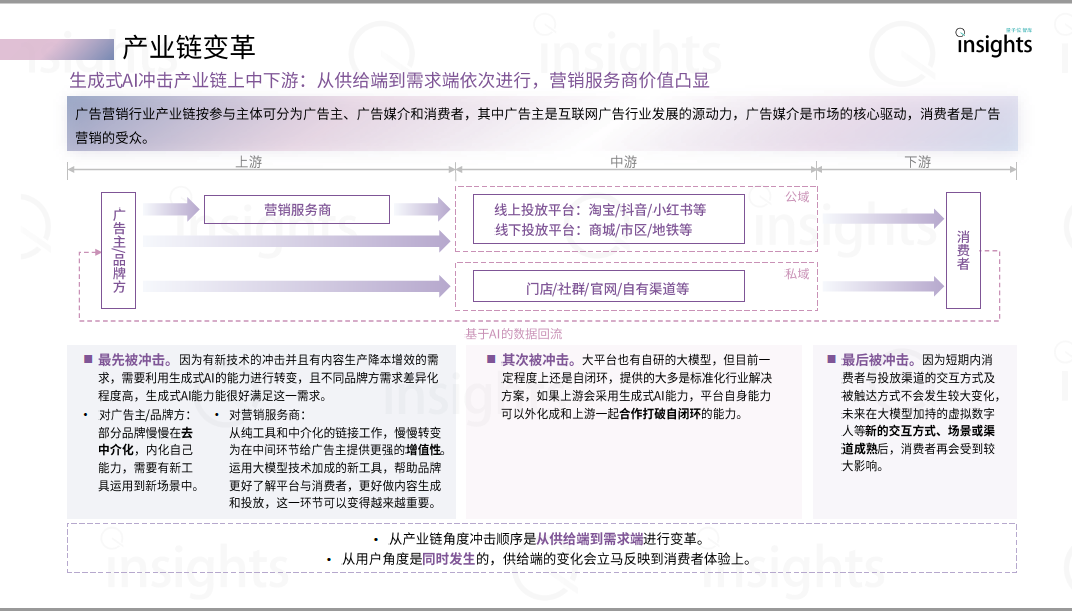Image resolution: width=1072 pixels, height=611 pixels.
Task: Click the 中游 section label
Action: point(624,162)
